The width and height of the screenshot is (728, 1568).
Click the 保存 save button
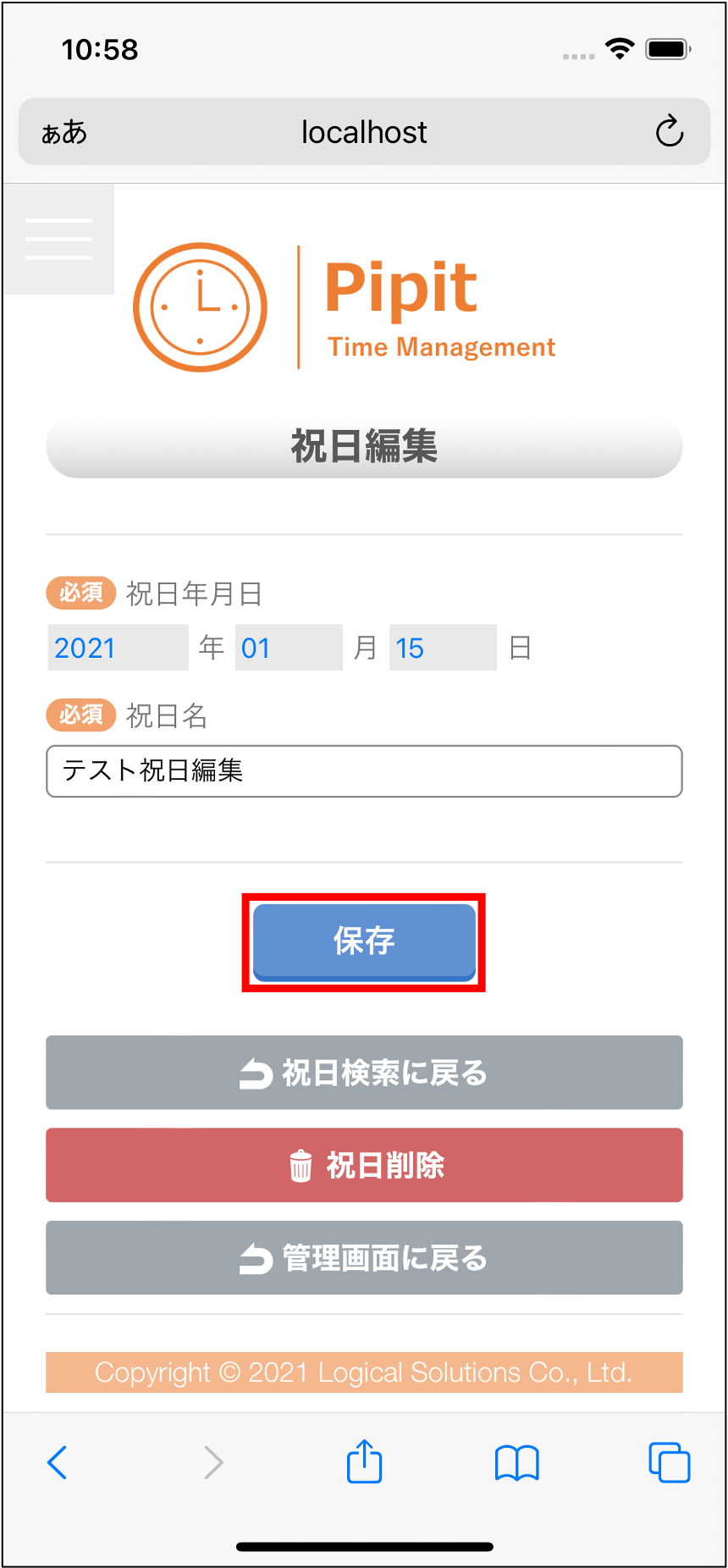tap(364, 941)
